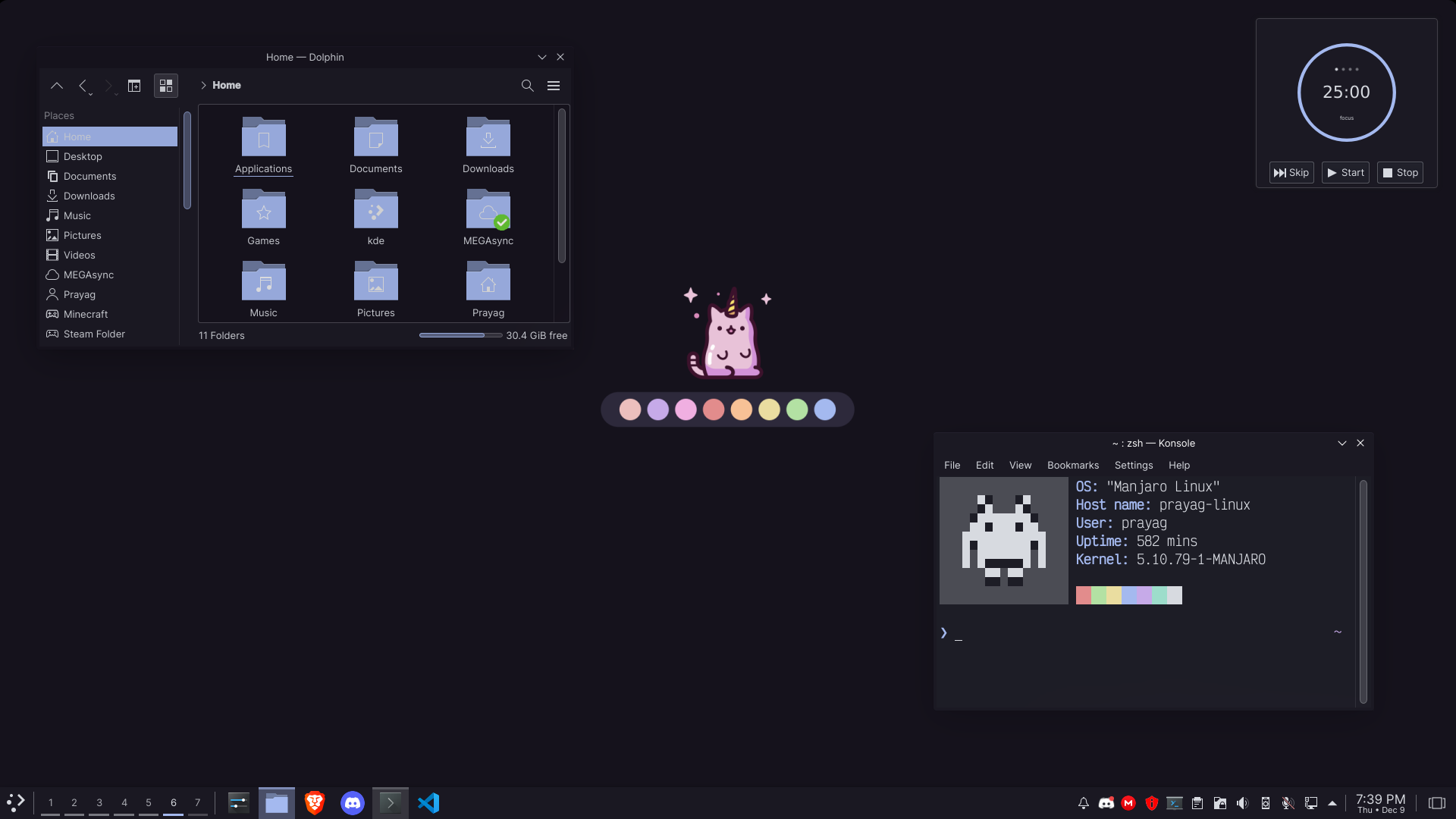Click the MEGAsync icon in the system tray

pyautogui.click(x=1129, y=802)
